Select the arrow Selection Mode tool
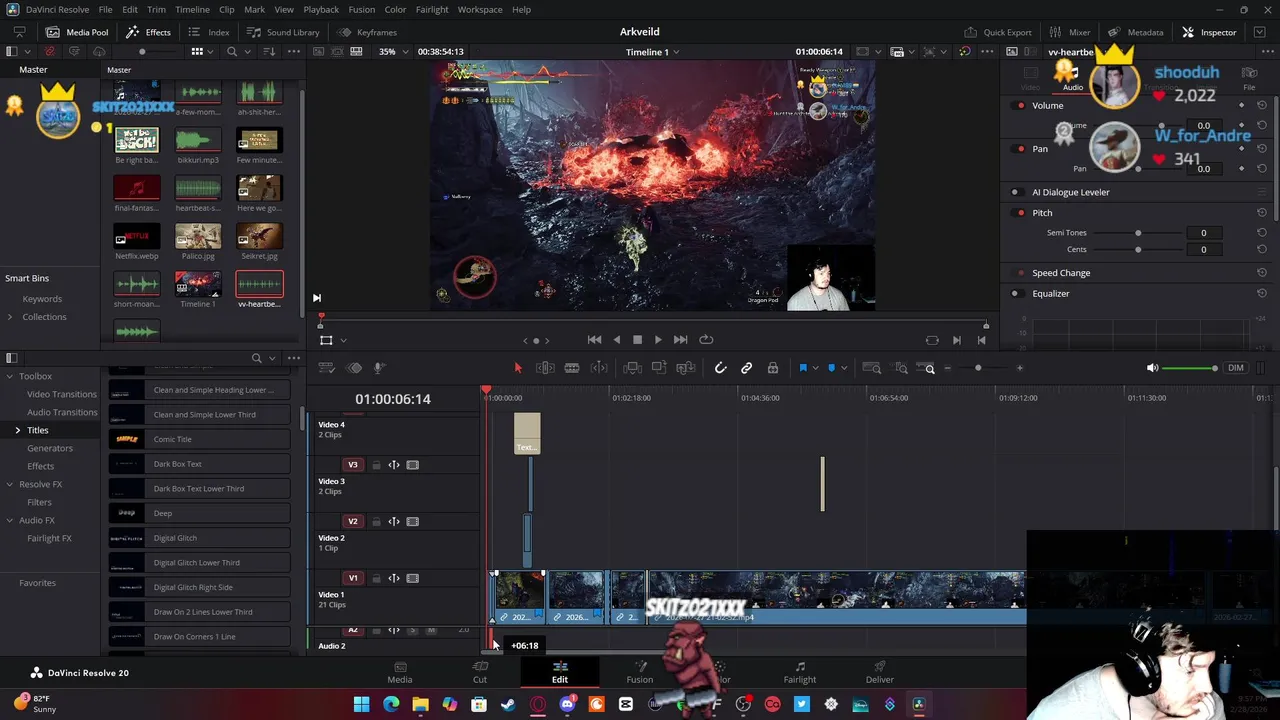 (x=518, y=368)
